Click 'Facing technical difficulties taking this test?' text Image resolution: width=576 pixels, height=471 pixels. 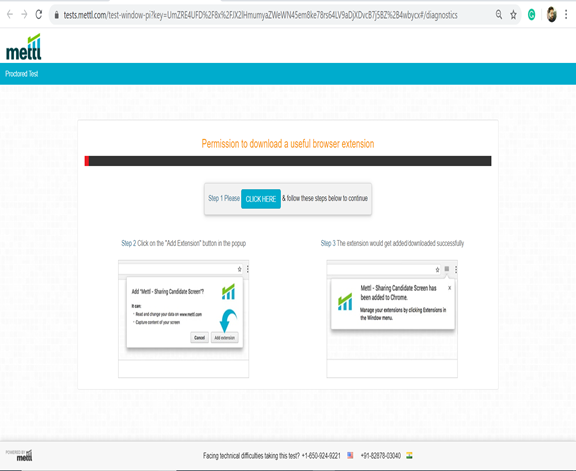click(x=252, y=456)
